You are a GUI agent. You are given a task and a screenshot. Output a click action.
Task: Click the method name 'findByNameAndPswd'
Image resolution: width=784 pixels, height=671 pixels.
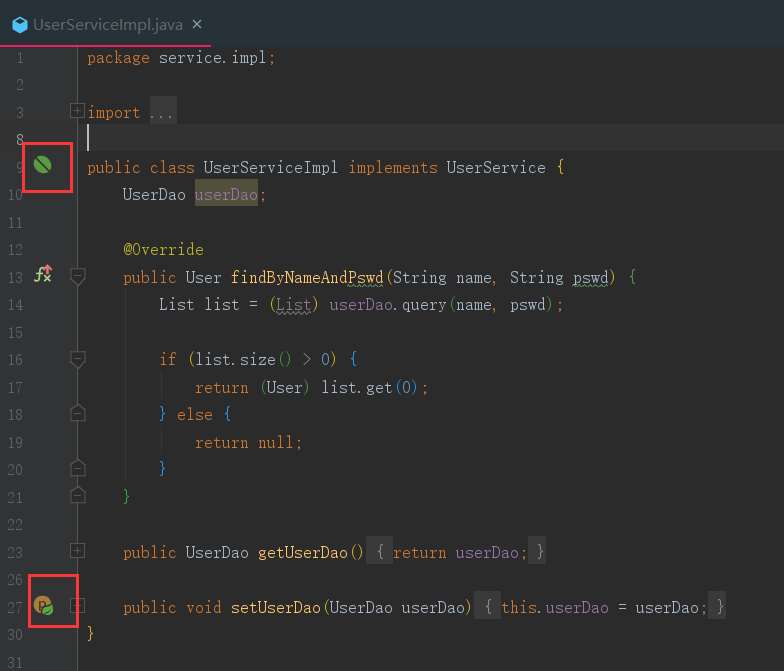[307, 277]
